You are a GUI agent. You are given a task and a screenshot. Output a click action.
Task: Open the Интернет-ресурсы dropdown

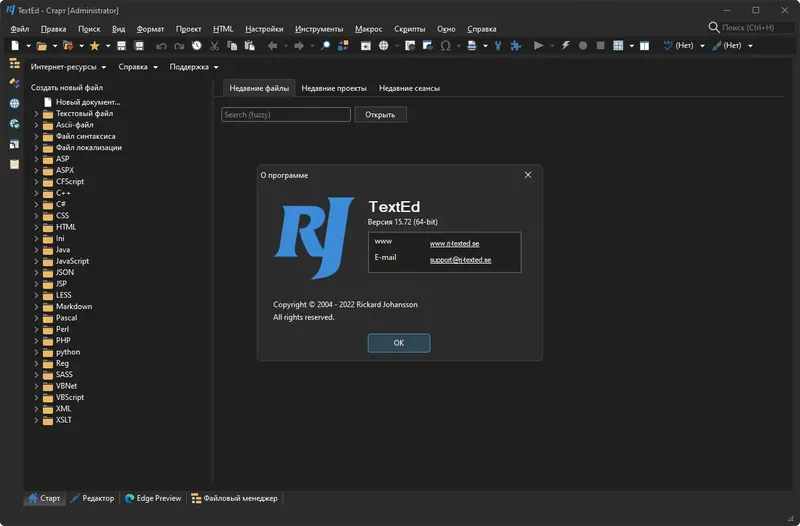[68, 67]
